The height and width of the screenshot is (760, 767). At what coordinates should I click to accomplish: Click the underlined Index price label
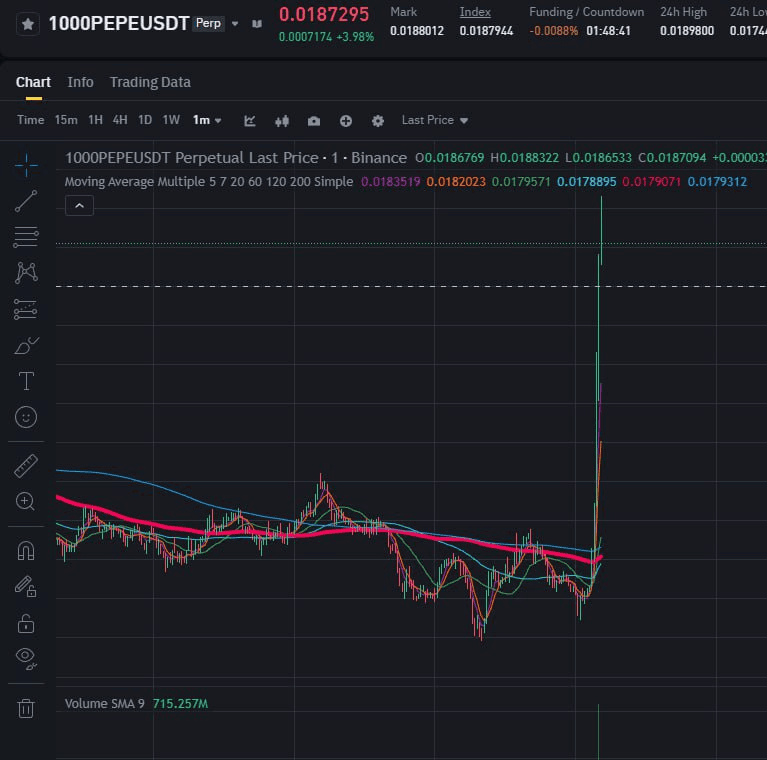click(475, 12)
